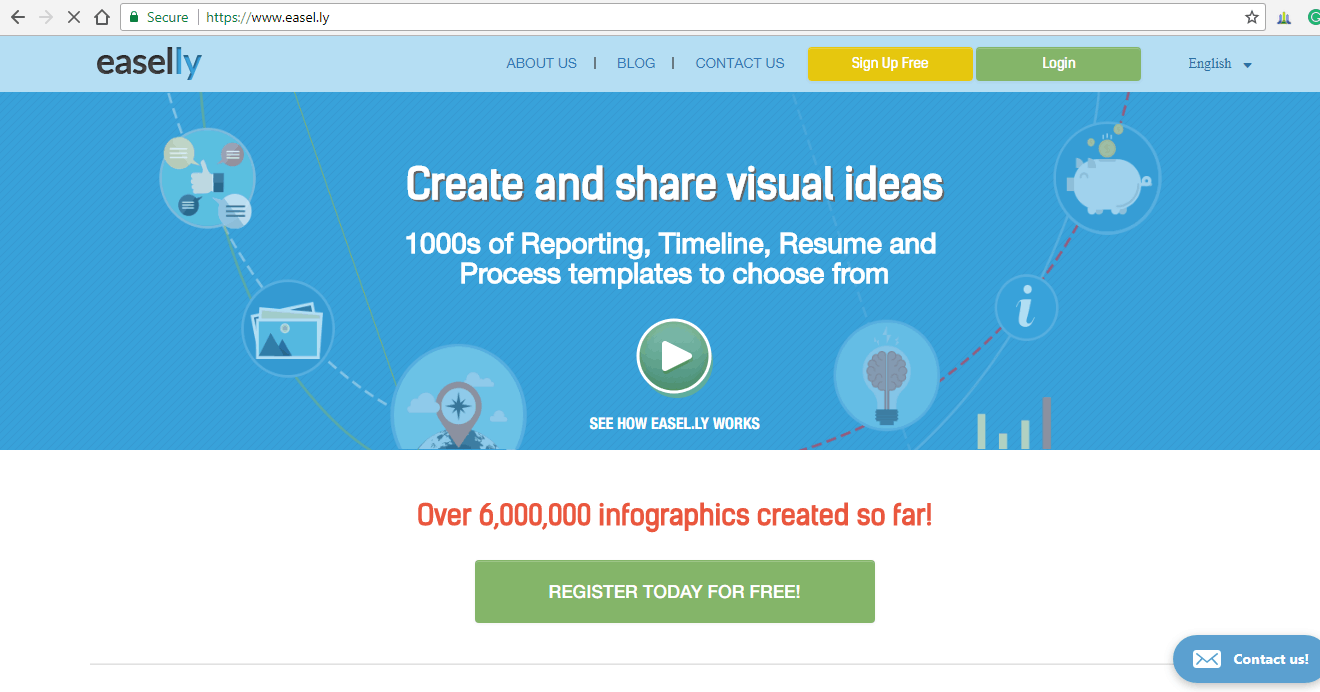Click the browser back arrow

tap(17, 17)
